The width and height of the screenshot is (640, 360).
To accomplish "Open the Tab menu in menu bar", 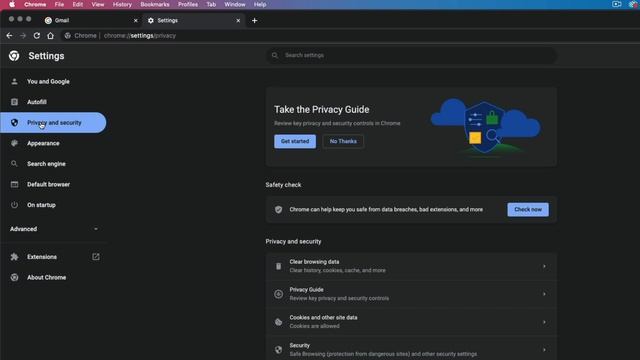I will click(211, 4).
